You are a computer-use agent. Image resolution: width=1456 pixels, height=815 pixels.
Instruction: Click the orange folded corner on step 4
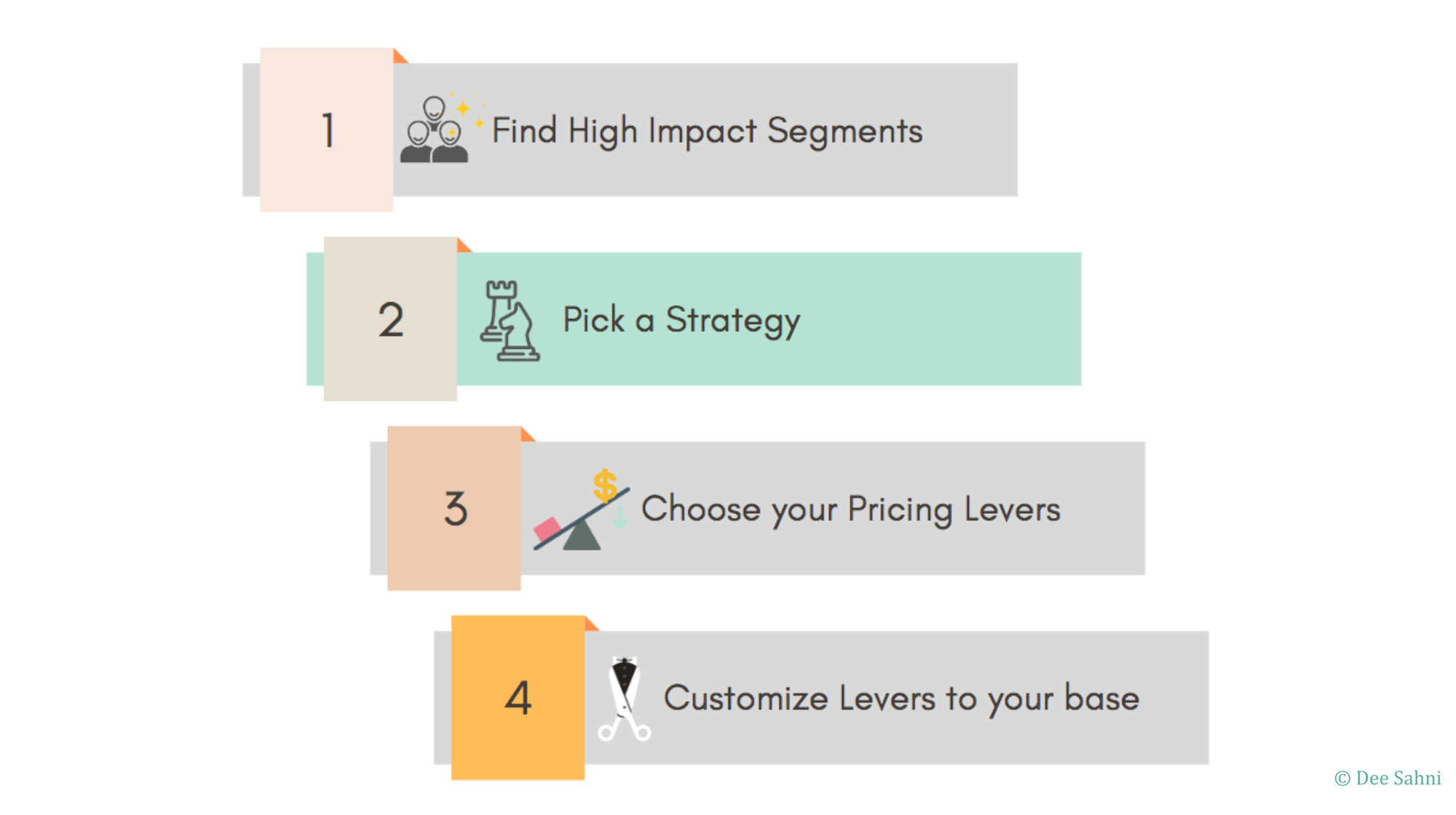590,624
